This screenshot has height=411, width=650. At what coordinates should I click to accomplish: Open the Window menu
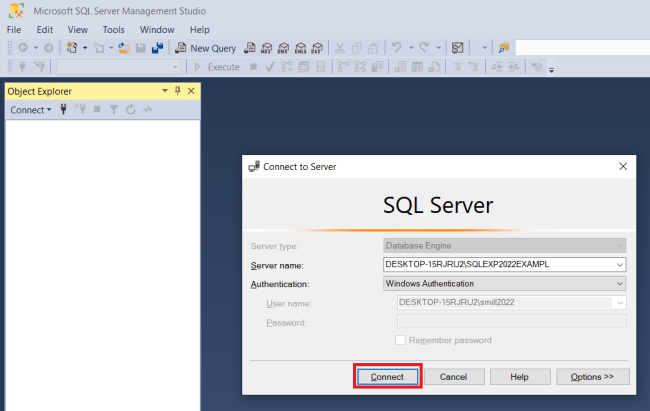pyautogui.click(x=157, y=30)
